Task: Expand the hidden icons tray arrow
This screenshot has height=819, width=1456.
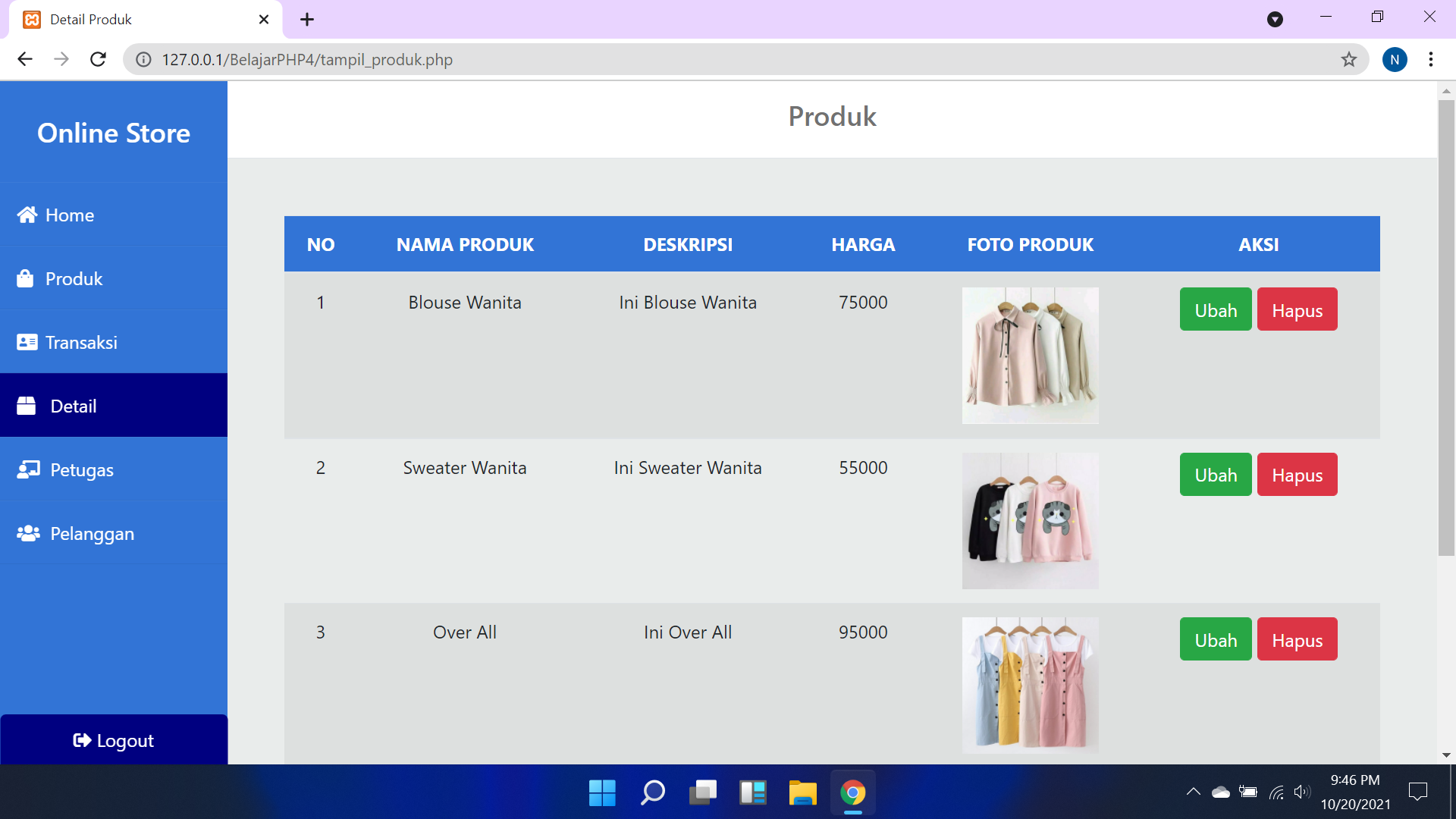Action: click(x=1191, y=791)
